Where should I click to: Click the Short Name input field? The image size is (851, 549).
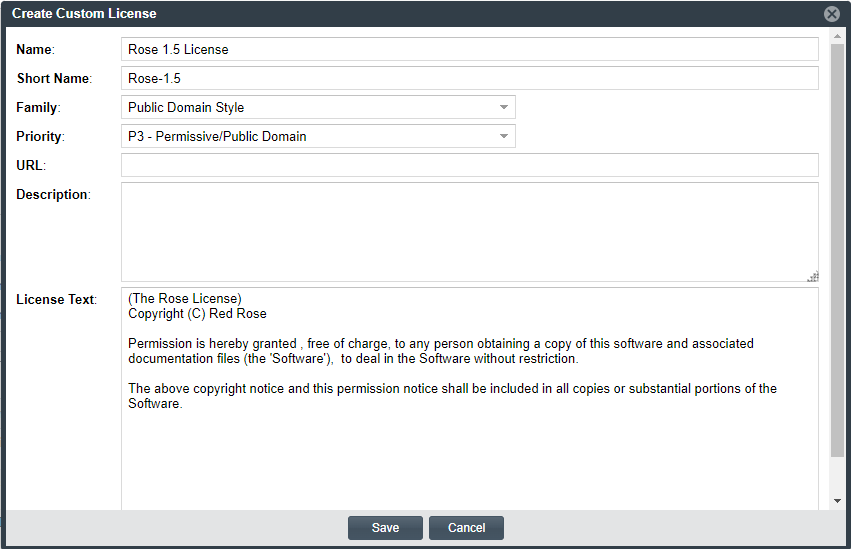click(469, 78)
